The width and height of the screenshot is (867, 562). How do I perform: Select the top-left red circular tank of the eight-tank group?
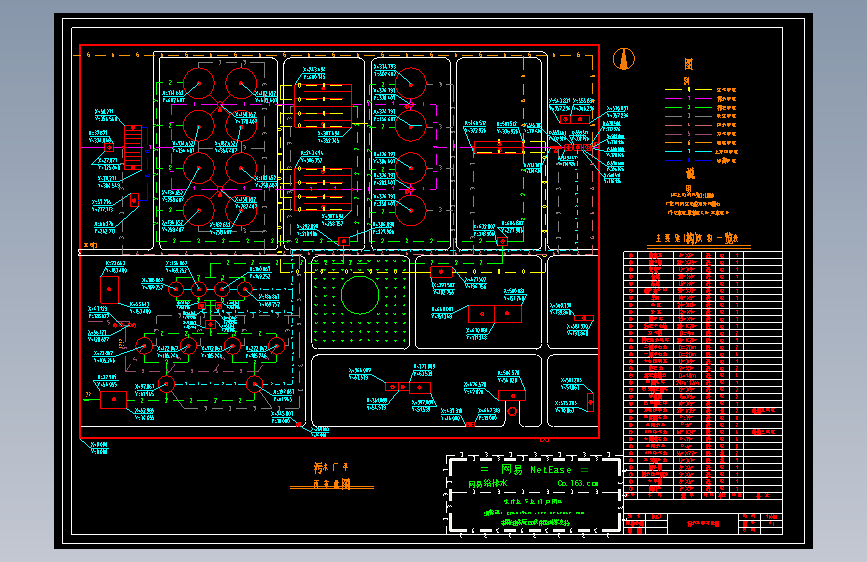coord(199,84)
